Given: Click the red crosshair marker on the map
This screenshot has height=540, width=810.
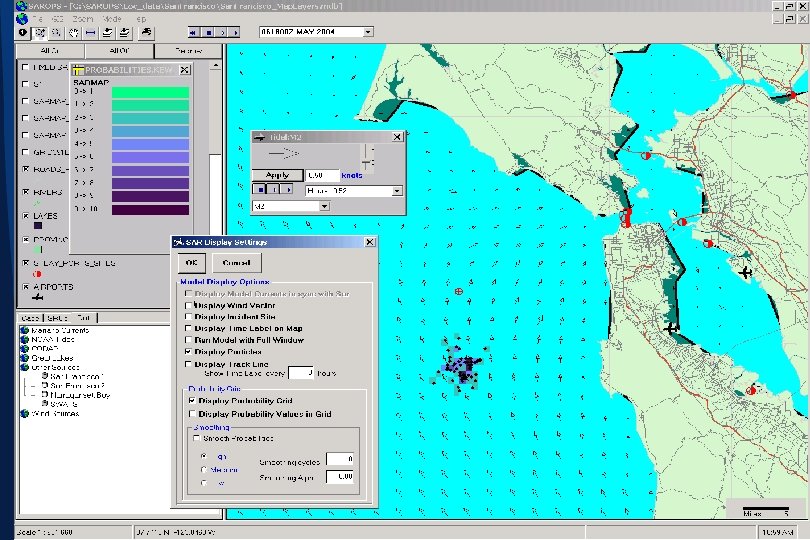Looking at the screenshot, I should click(x=459, y=291).
